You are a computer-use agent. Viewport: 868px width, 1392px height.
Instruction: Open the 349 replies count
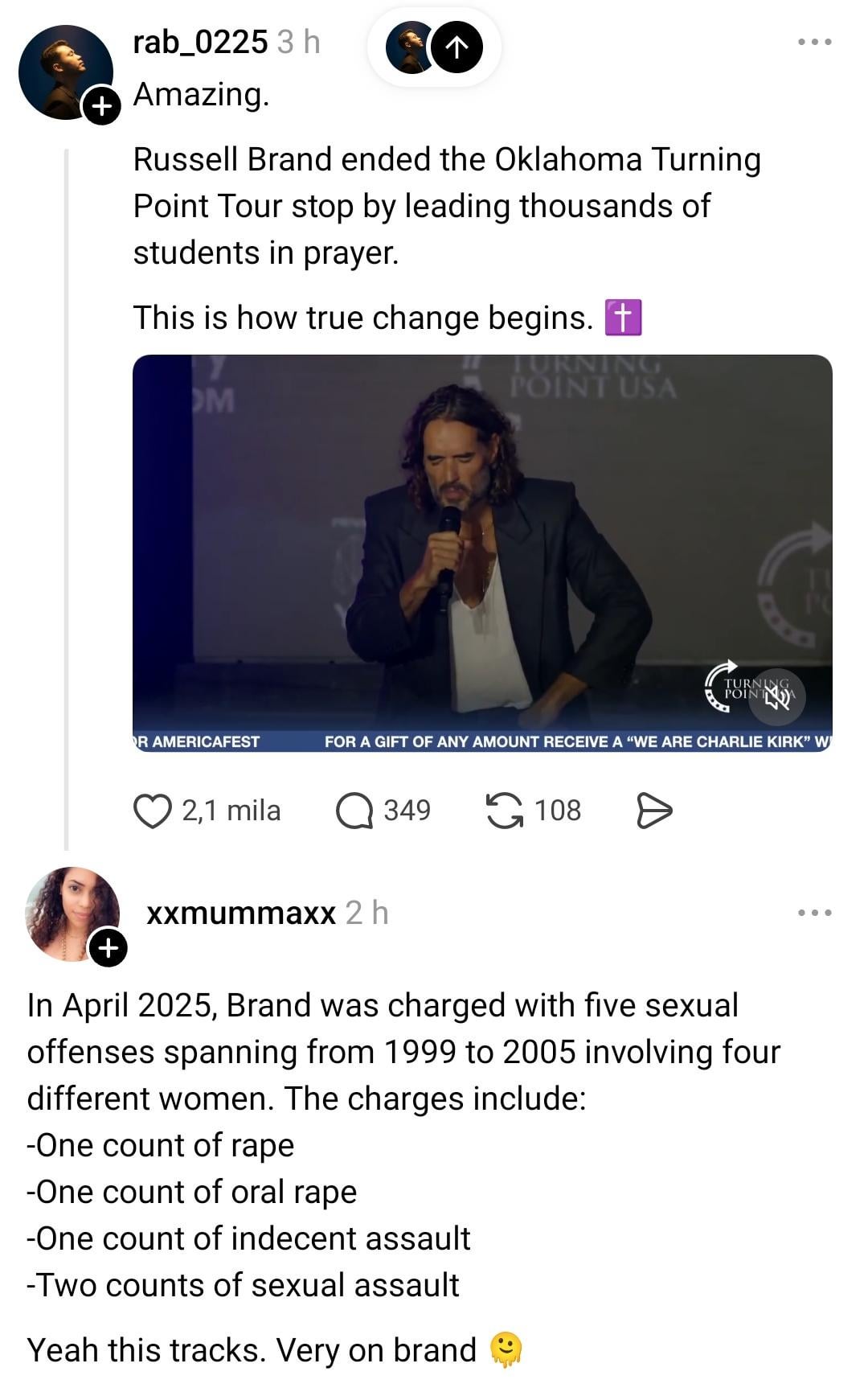pos(407,811)
